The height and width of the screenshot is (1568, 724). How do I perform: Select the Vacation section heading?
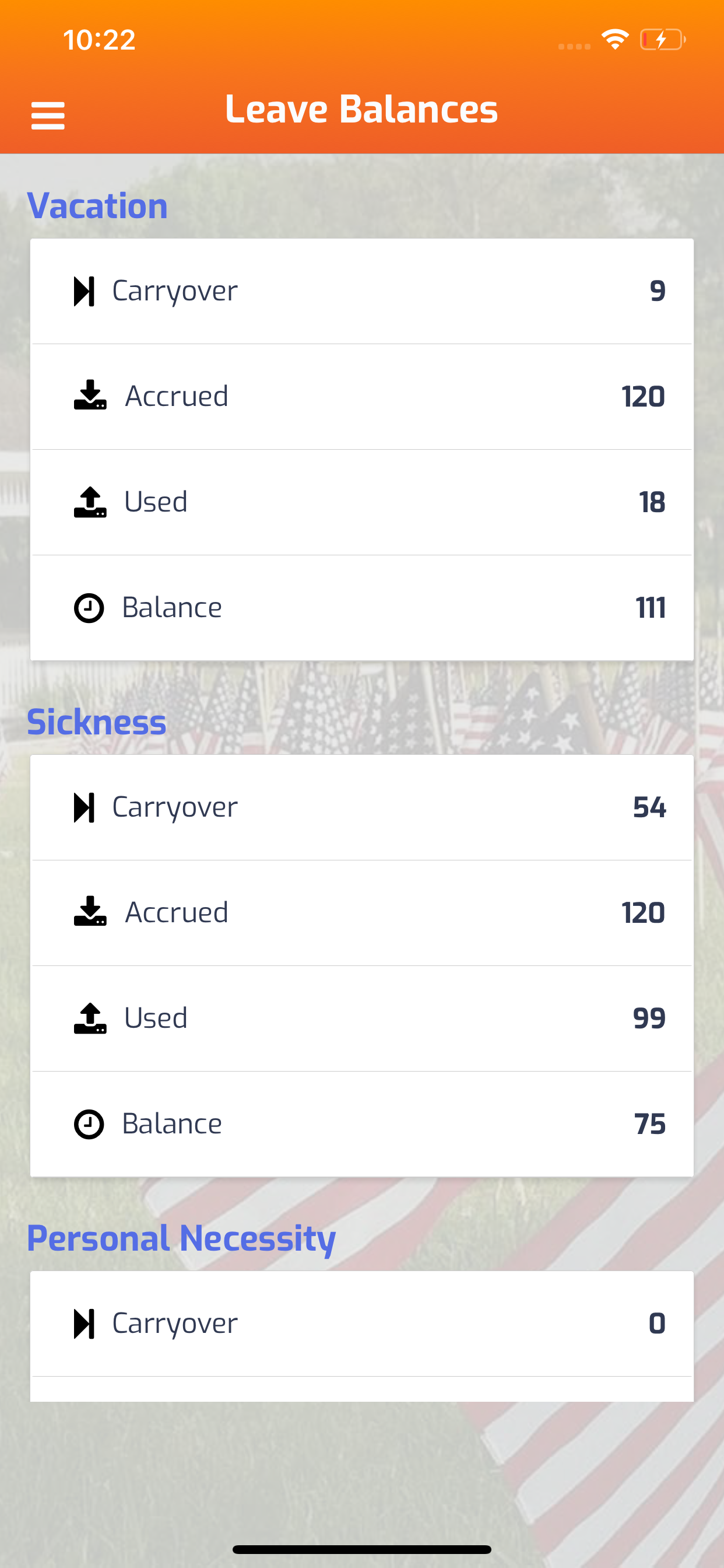pyautogui.click(x=97, y=206)
